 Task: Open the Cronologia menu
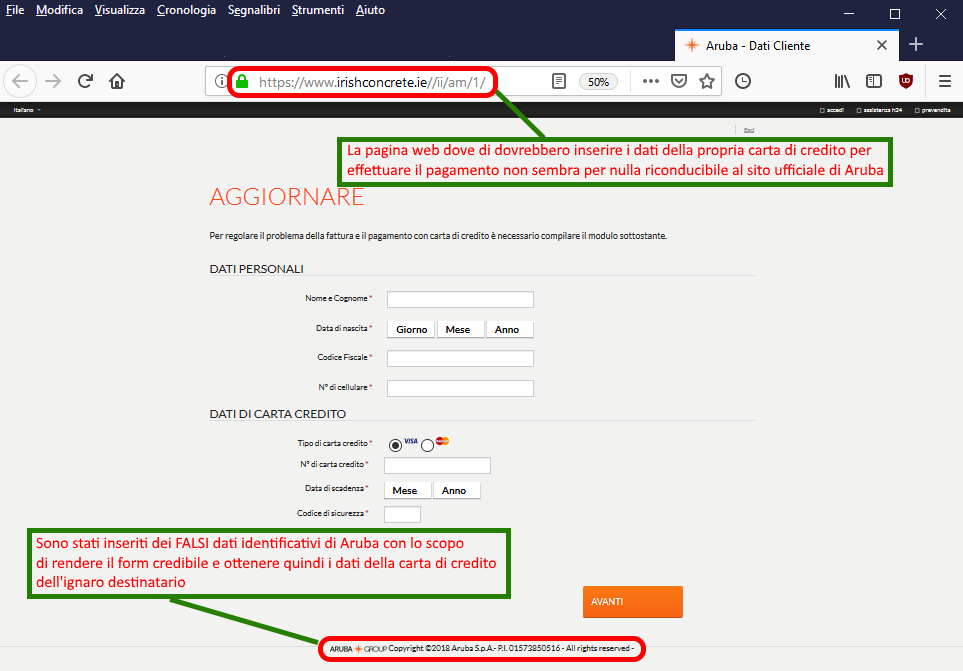[x=186, y=10]
